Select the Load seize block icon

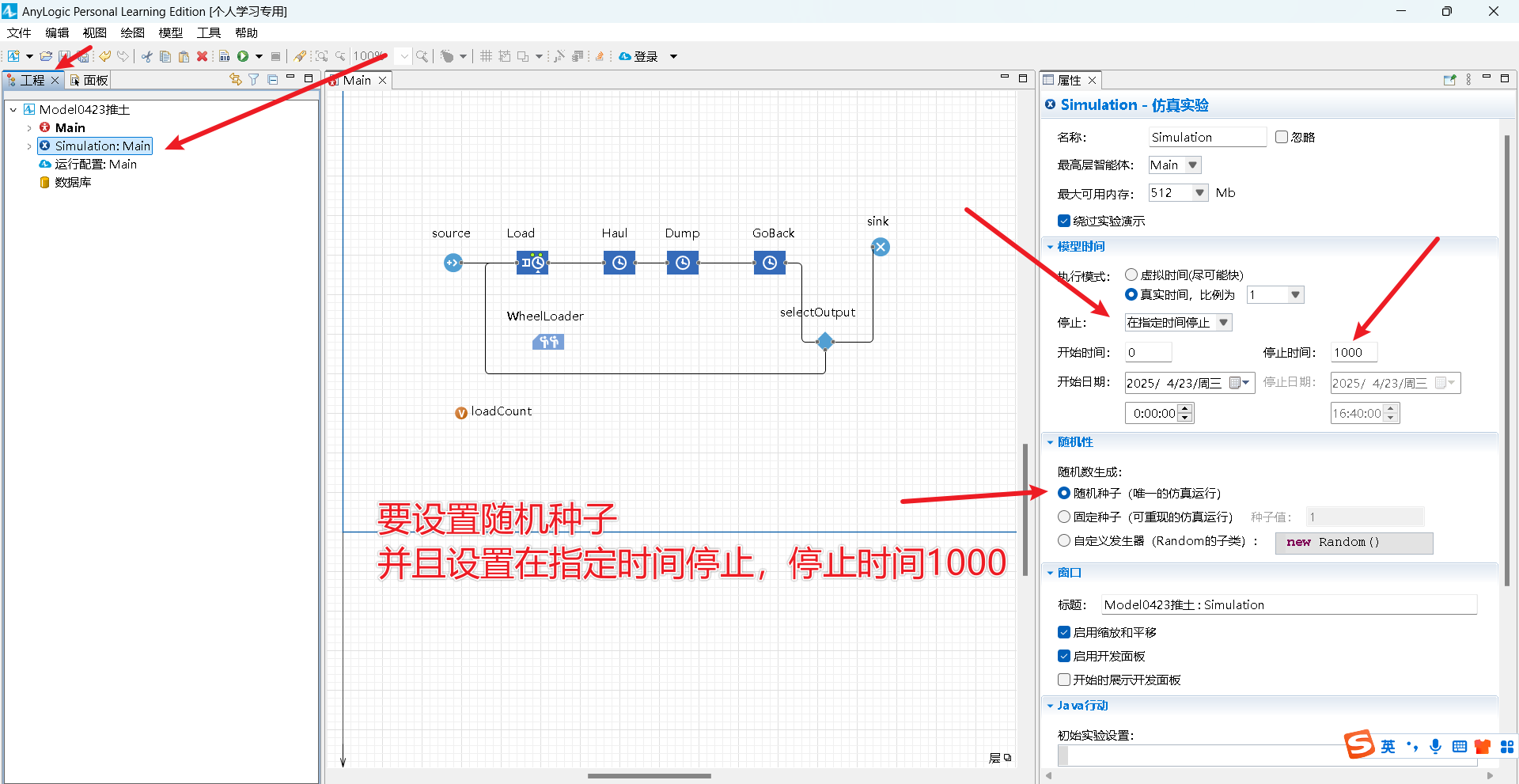532,263
